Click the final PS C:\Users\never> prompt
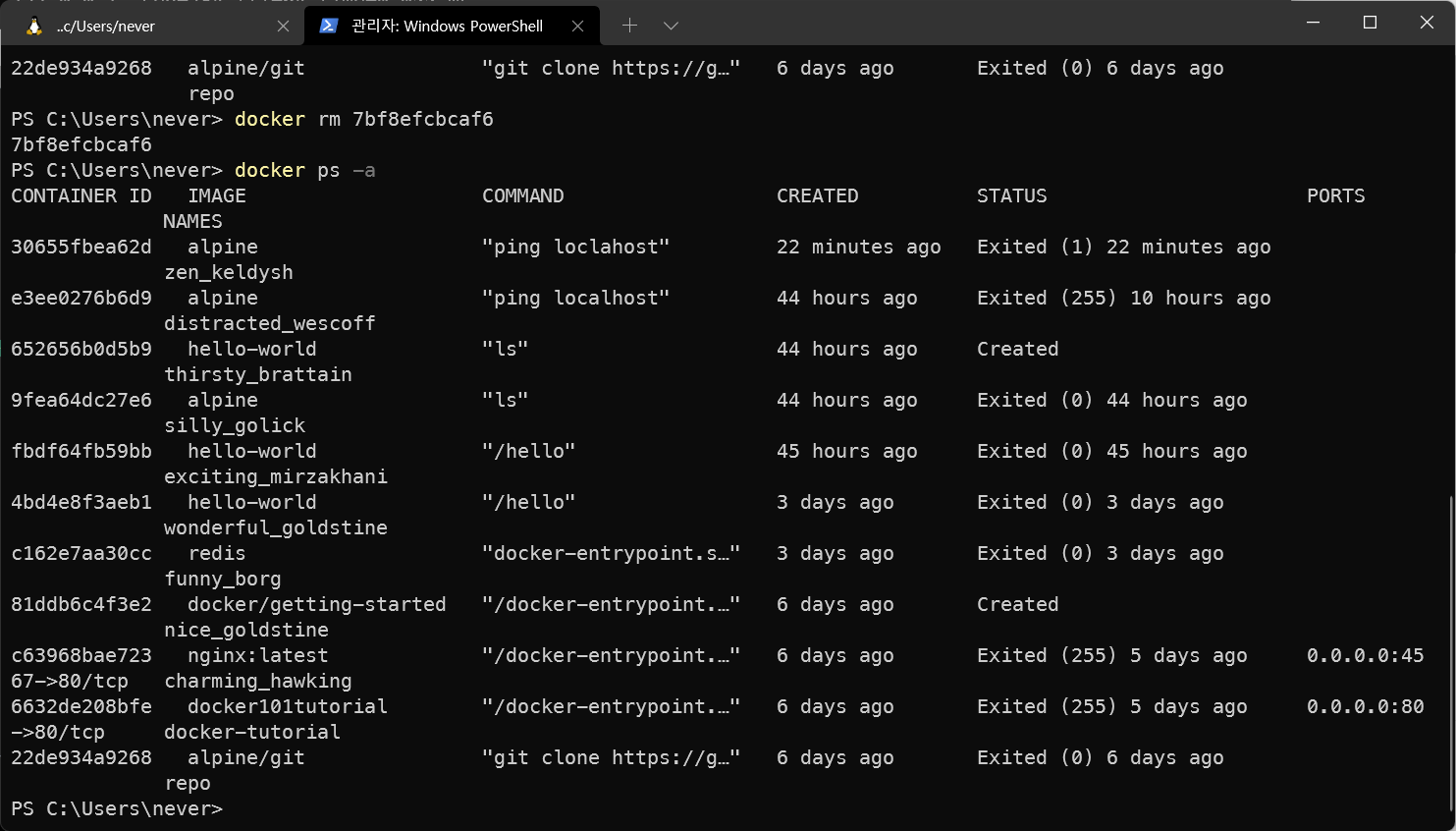 coord(117,808)
